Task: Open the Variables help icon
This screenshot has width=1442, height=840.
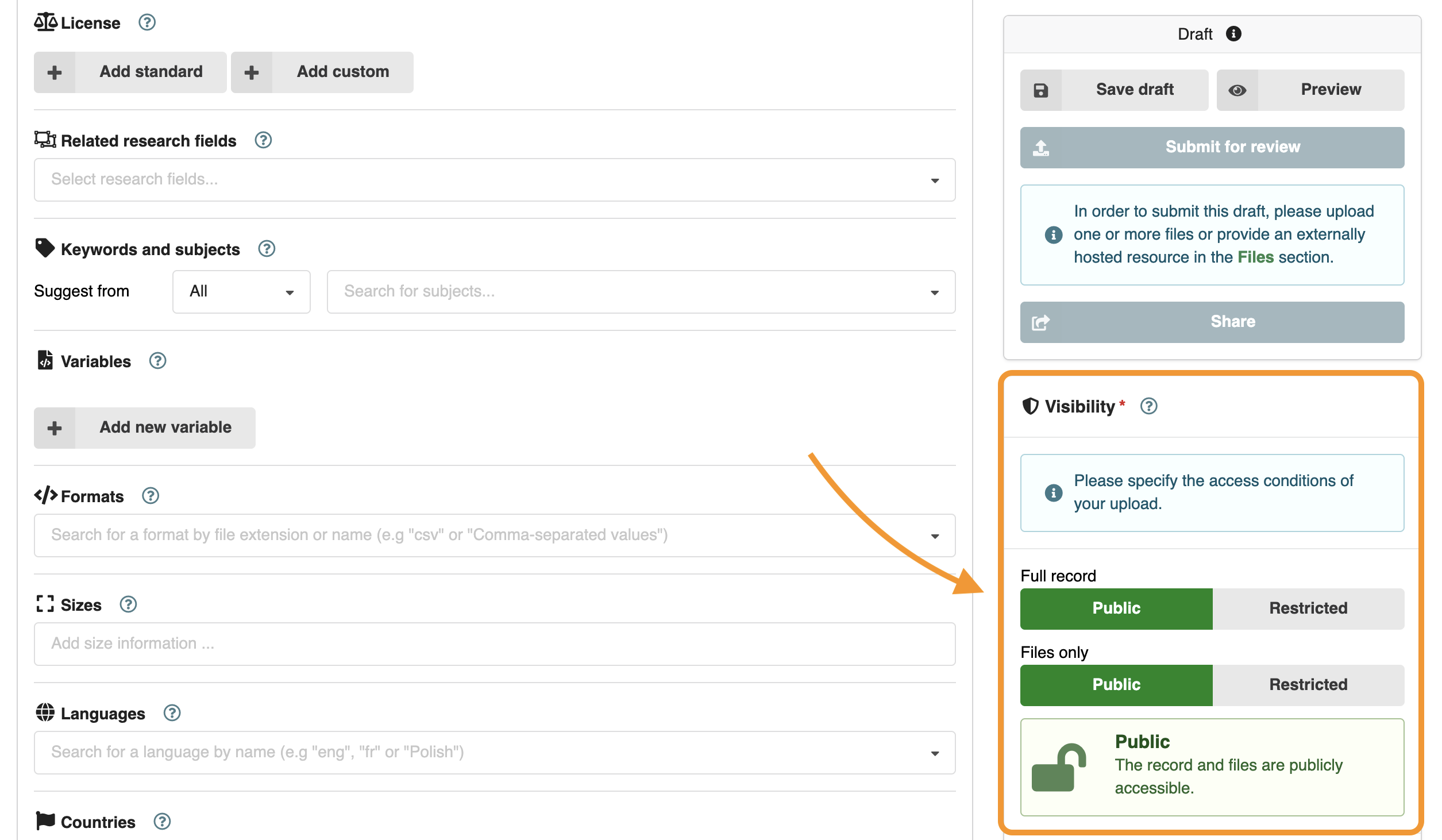Action: tap(157, 361)
